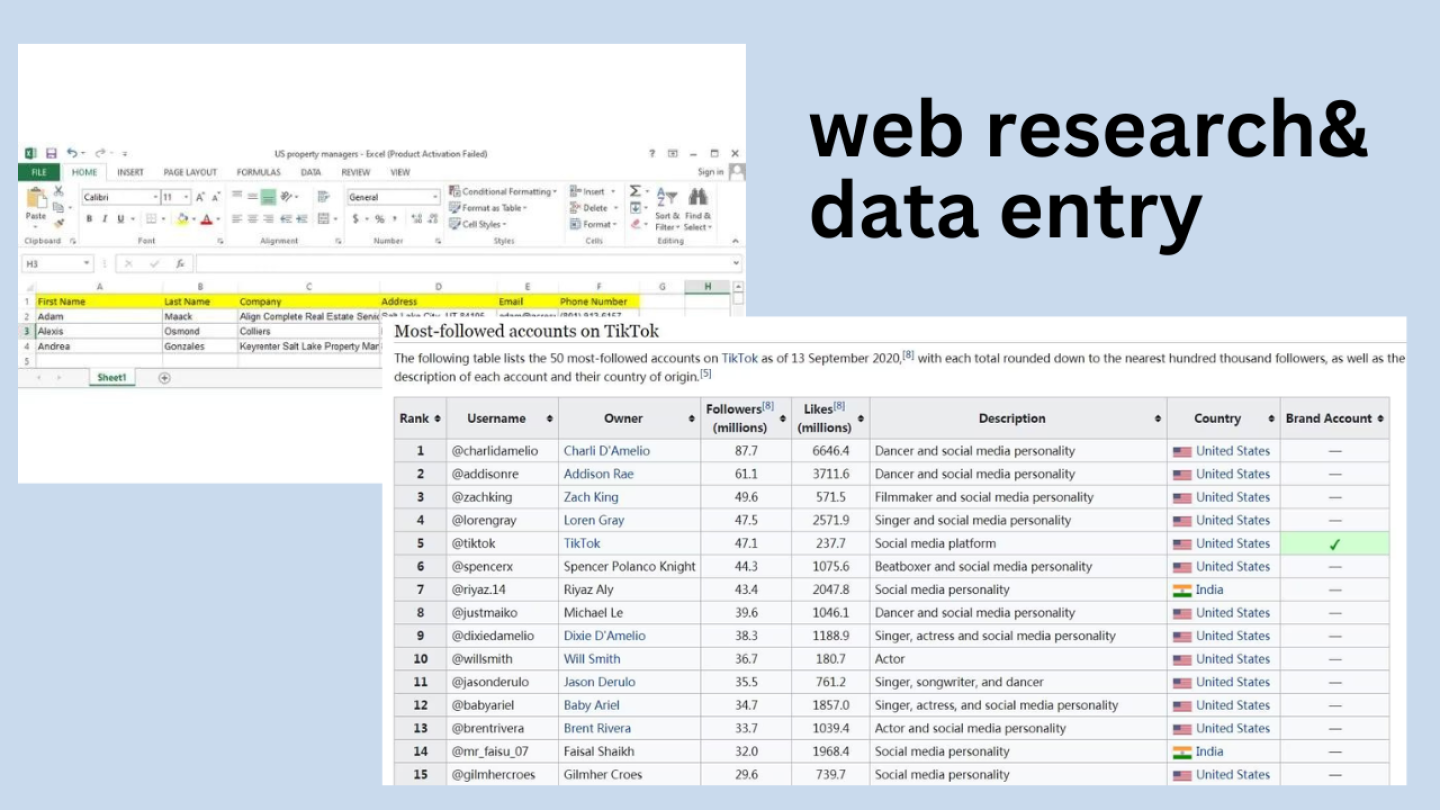Click United States link in the Will Smith row

point(1232,659)
